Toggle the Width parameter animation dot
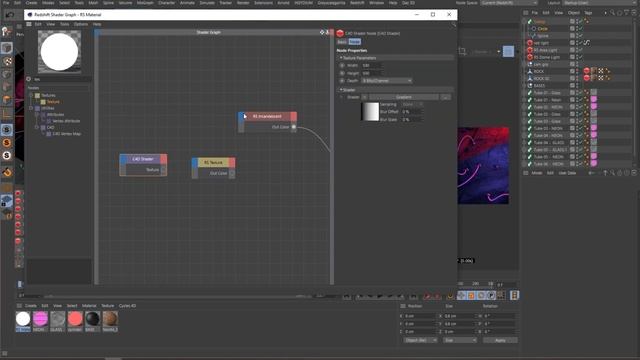 click(342, 65)
